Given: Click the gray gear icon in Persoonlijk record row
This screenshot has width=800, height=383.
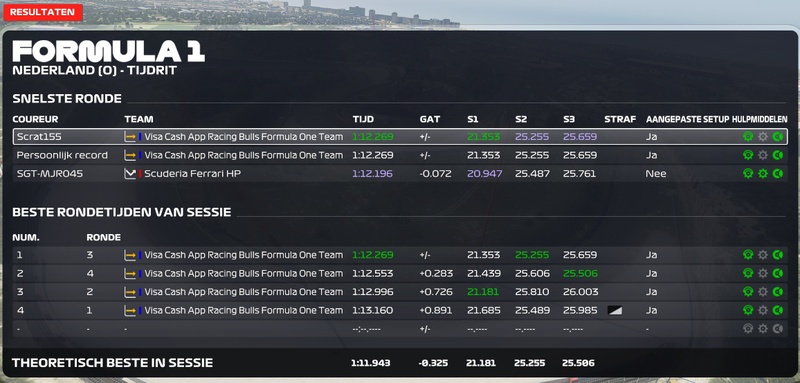Looking at the screenshot, I should point(763,155).
